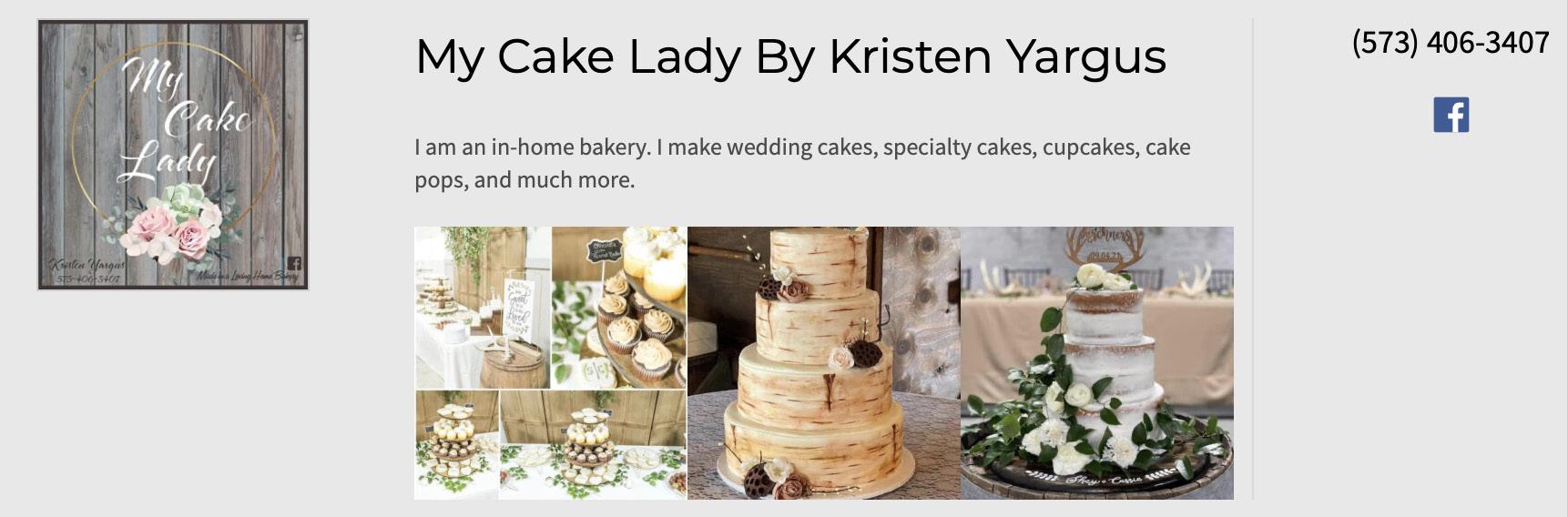Click the Shay + Carrie tray under the naked cake

point(1097,476)
